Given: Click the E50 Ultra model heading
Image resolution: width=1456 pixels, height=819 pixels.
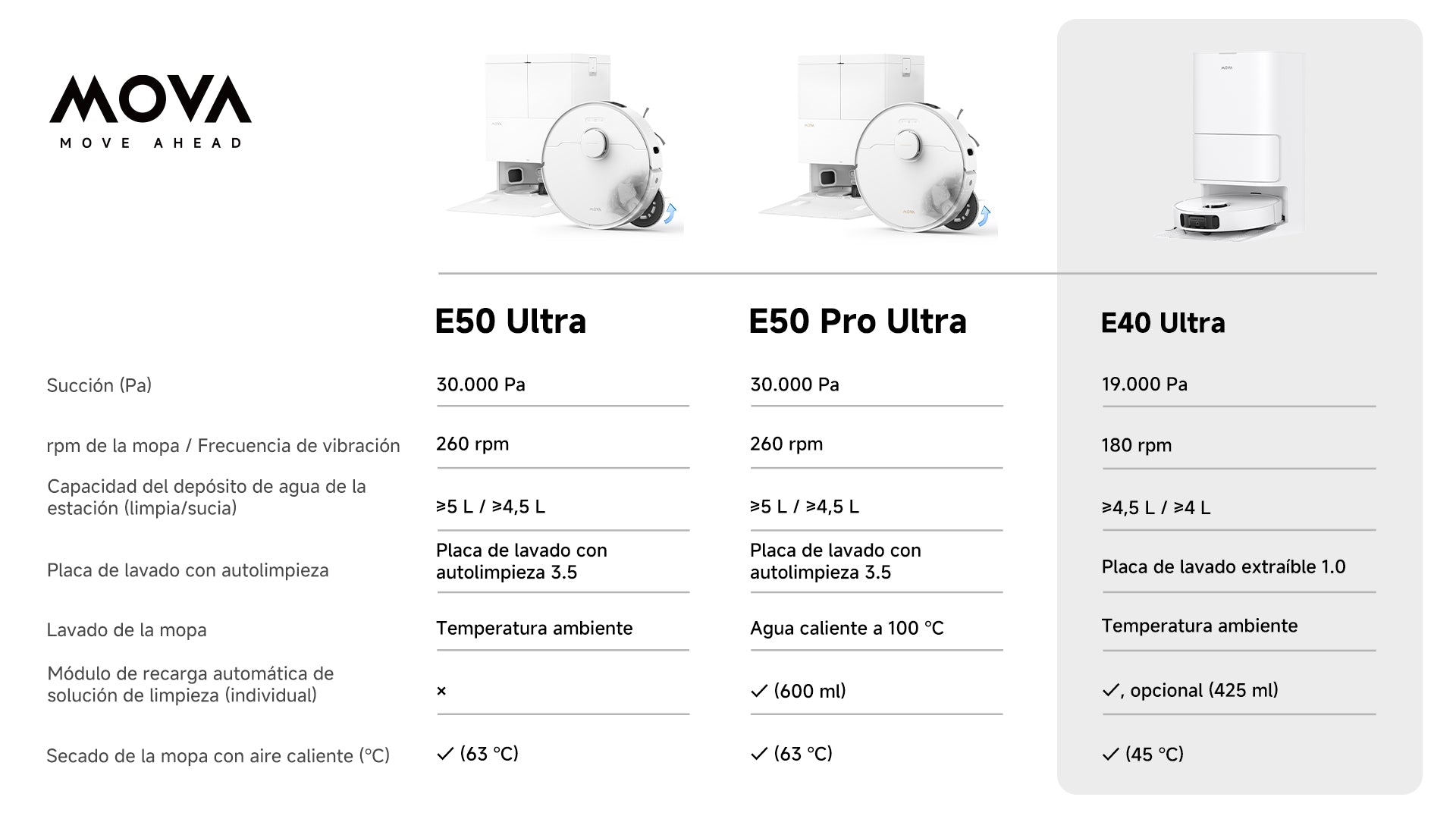Looking at the screenshot, I should (510, 321).
